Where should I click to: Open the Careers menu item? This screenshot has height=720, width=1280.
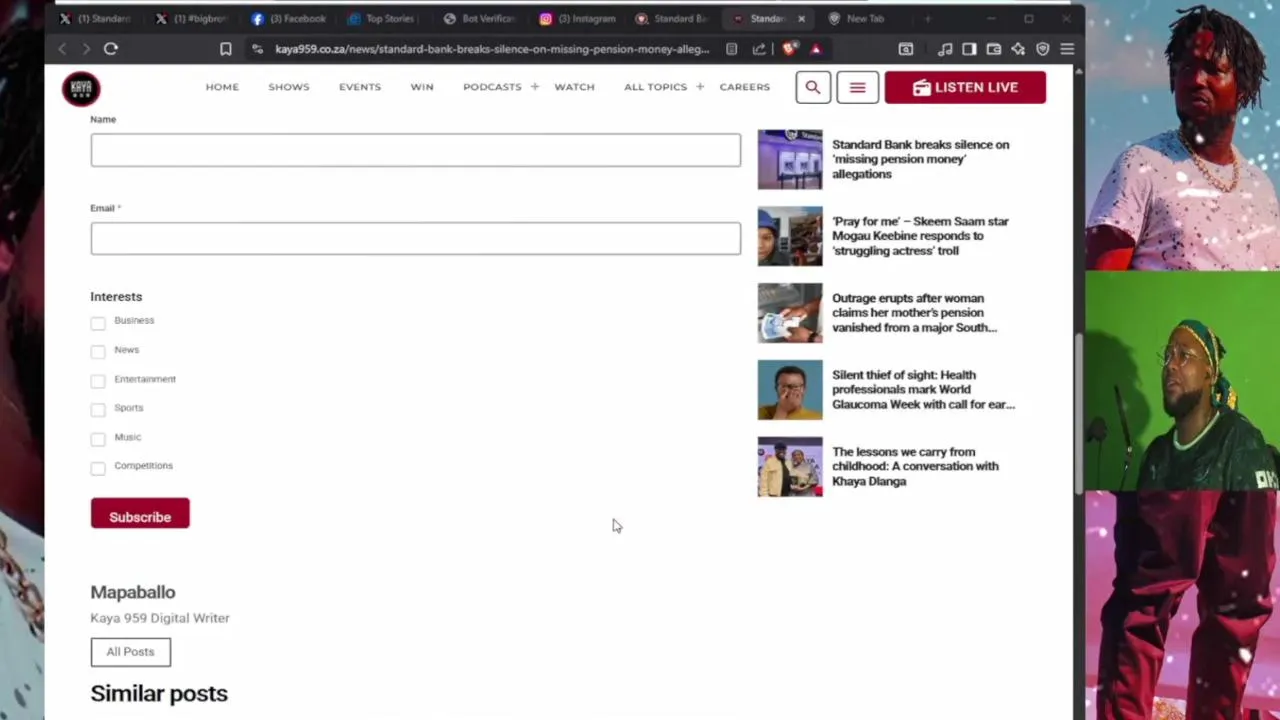pyautogui.click(x=745, y=87)
